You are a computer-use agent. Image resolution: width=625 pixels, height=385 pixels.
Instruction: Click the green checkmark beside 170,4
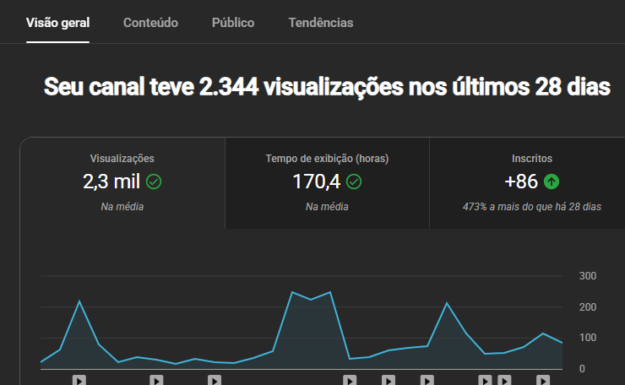354,182
